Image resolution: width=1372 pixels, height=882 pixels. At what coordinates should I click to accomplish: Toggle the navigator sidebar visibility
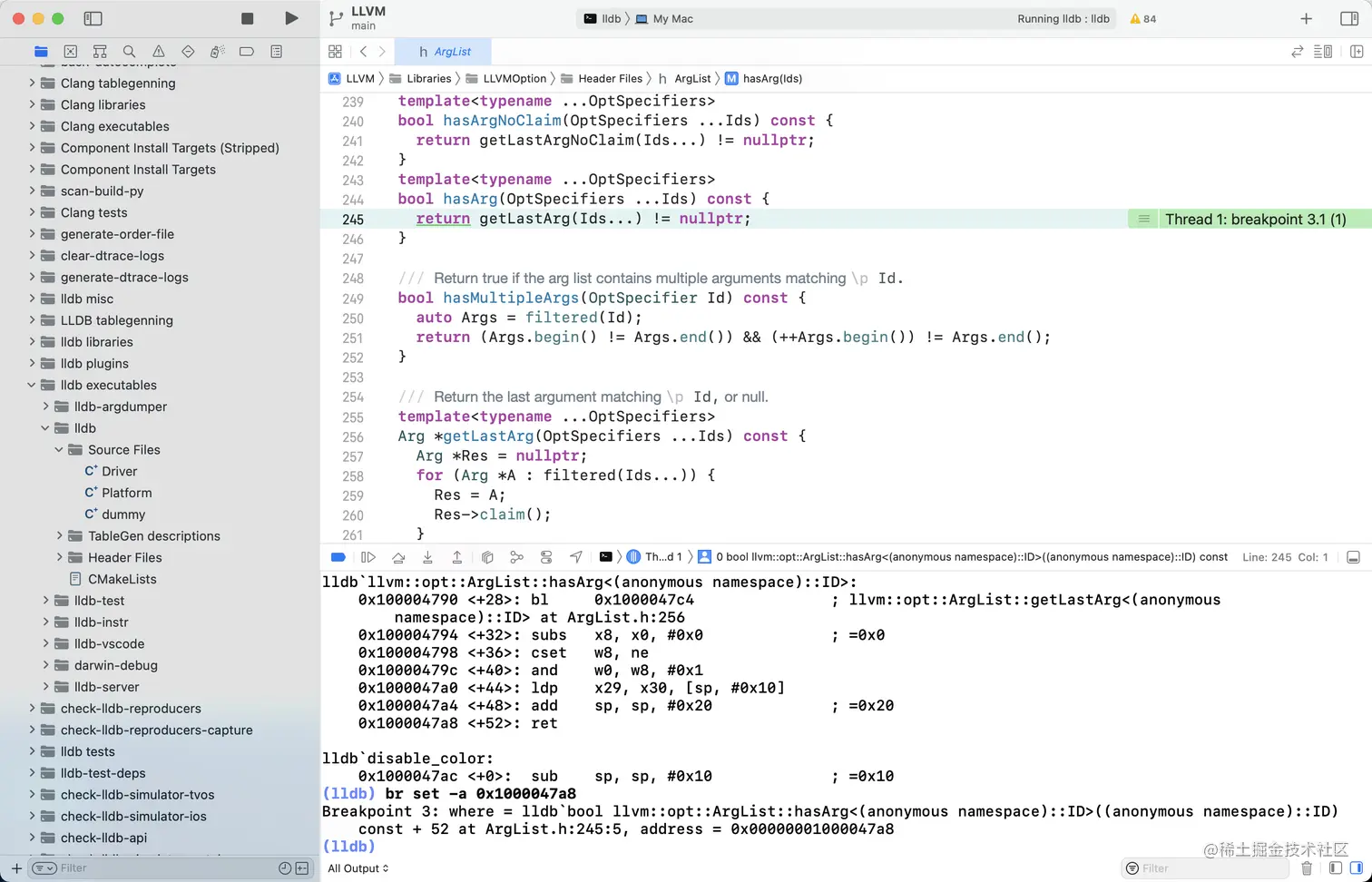click(x=93, y=18)
